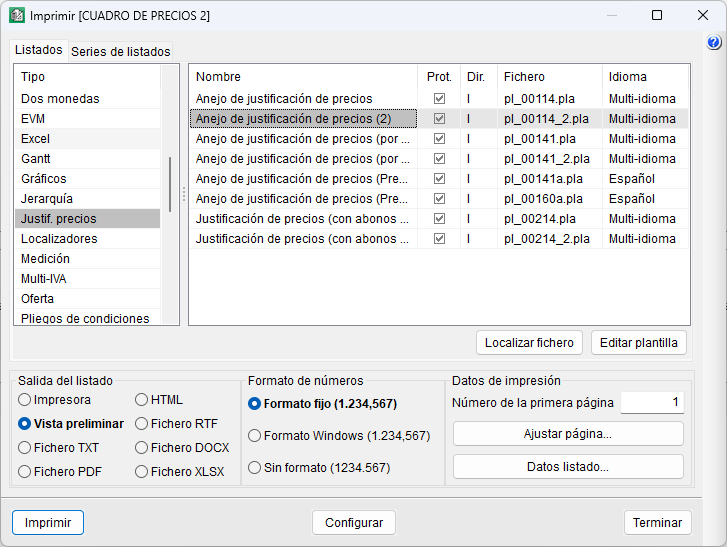Select Impresora as output destination
727x547 pixels.
(x=25, y=400)
